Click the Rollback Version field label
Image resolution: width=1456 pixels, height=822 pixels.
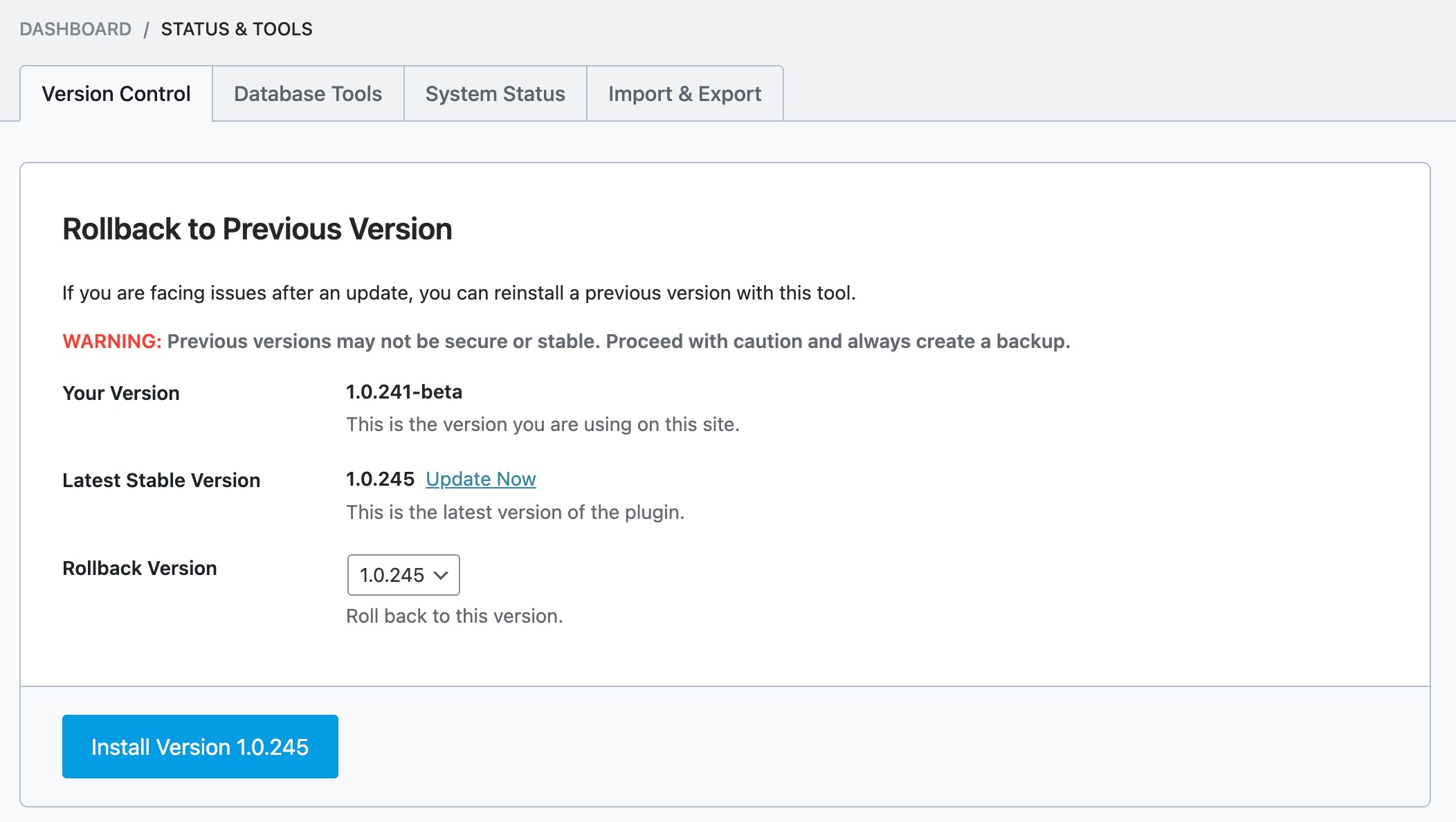[140, 568]
